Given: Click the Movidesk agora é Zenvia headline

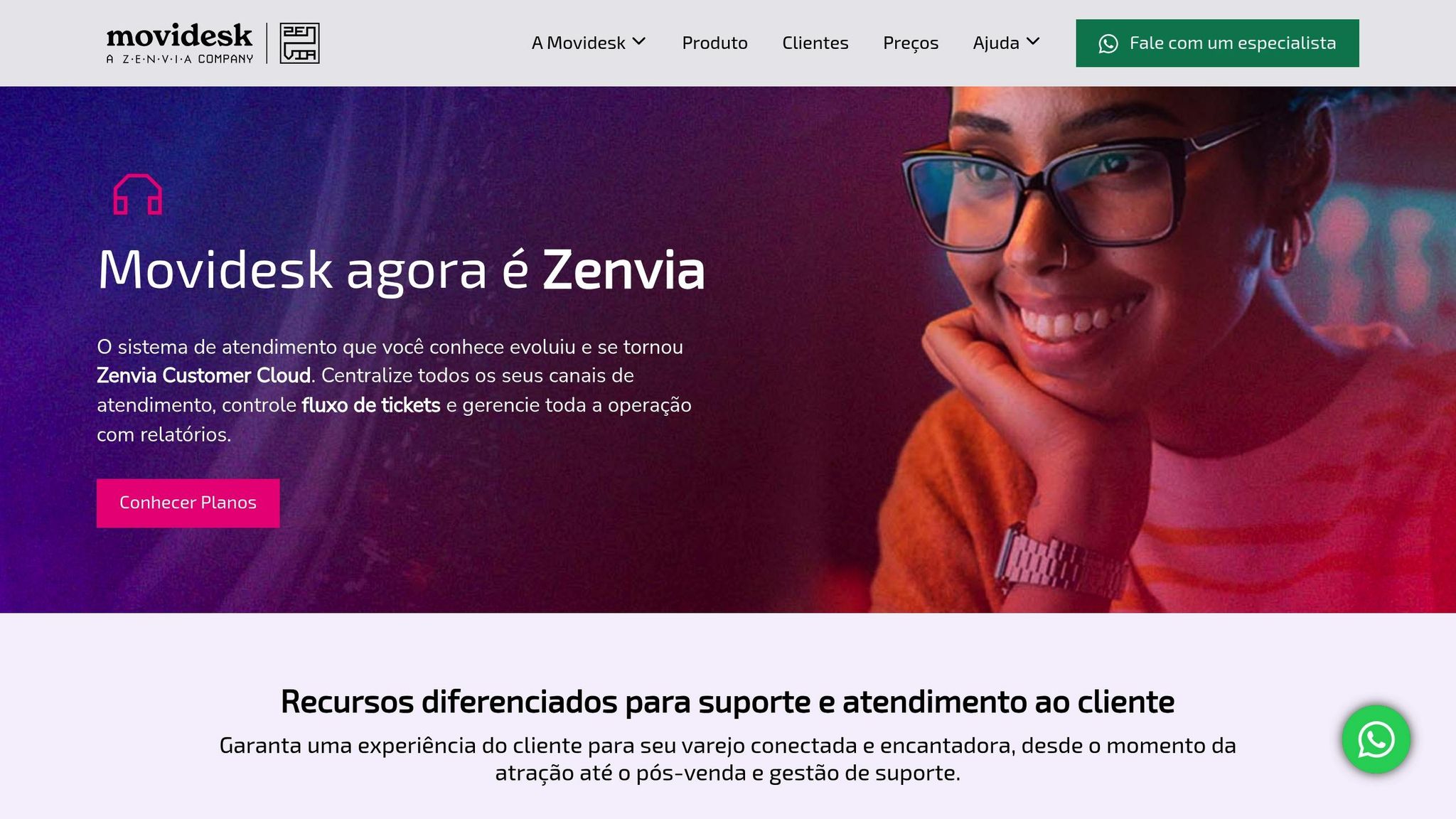Looking at the screenshot, I should [x=401, y=270].
